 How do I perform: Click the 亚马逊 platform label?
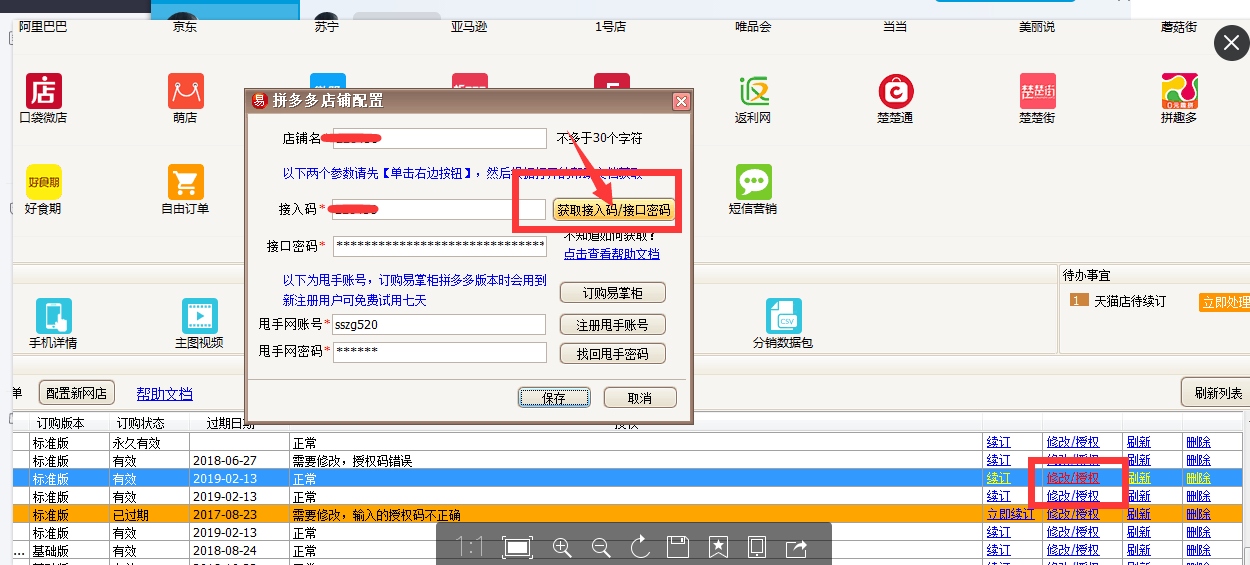coord(469,27)
